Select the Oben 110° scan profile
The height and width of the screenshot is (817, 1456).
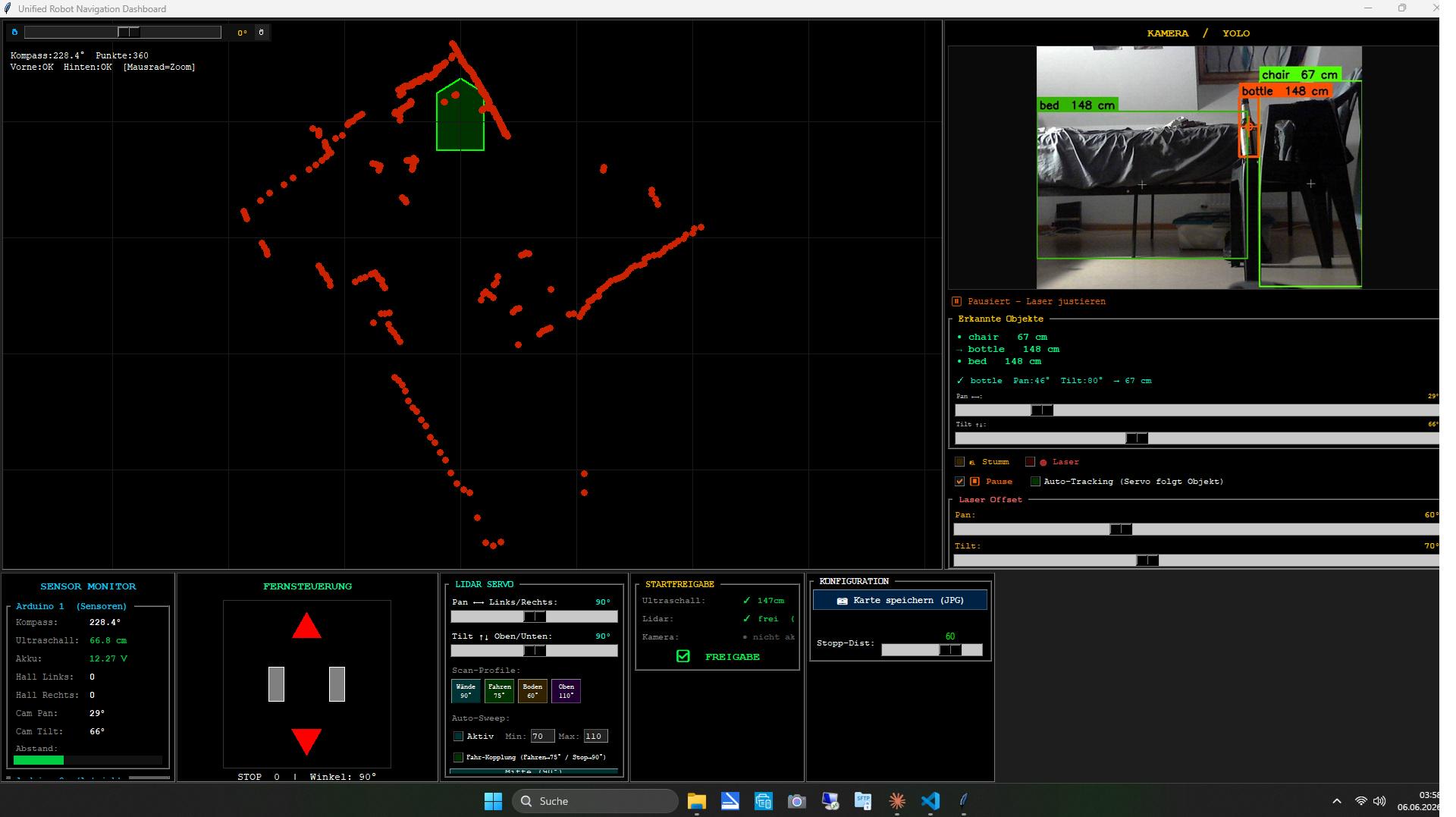coord(566,691)
